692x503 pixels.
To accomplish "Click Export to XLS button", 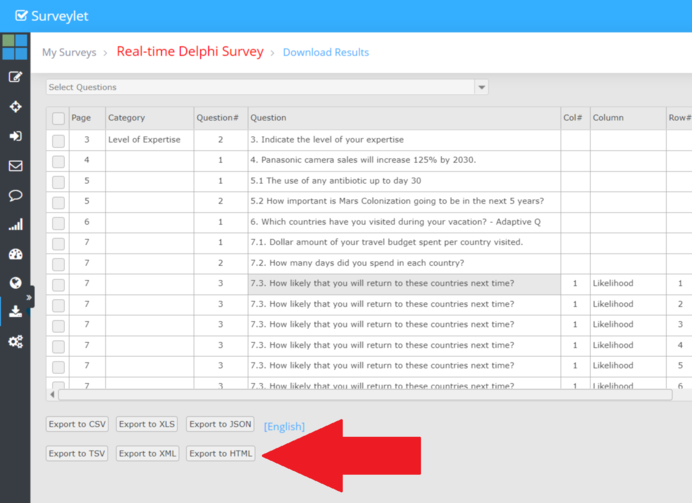I will (x=147, y=424).
